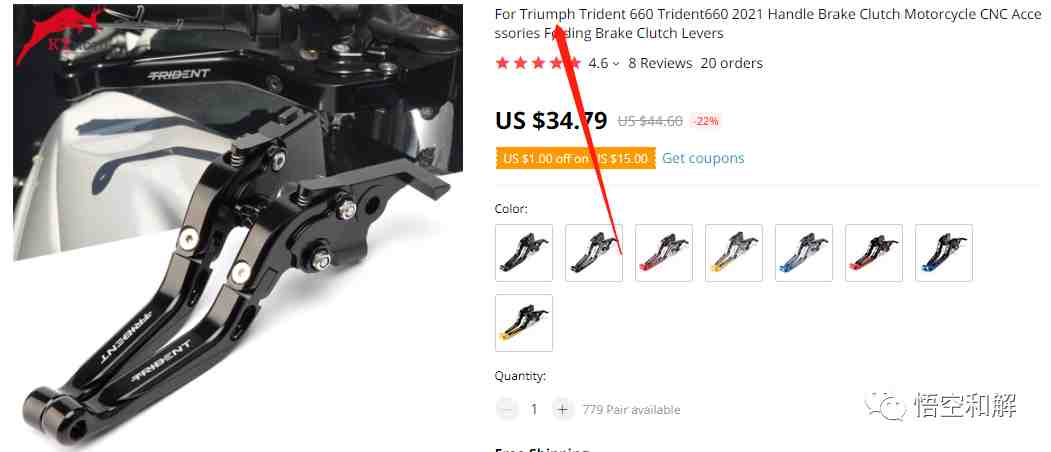Choose the black lever with gold tip
Screen dimensions: 1051x452
(524, 323)
